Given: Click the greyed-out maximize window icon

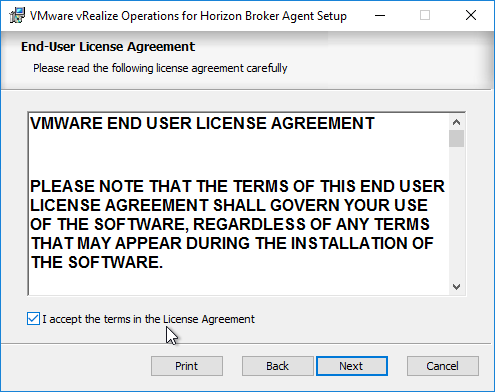Looking at the screenshot, I should tap(425, 15).
